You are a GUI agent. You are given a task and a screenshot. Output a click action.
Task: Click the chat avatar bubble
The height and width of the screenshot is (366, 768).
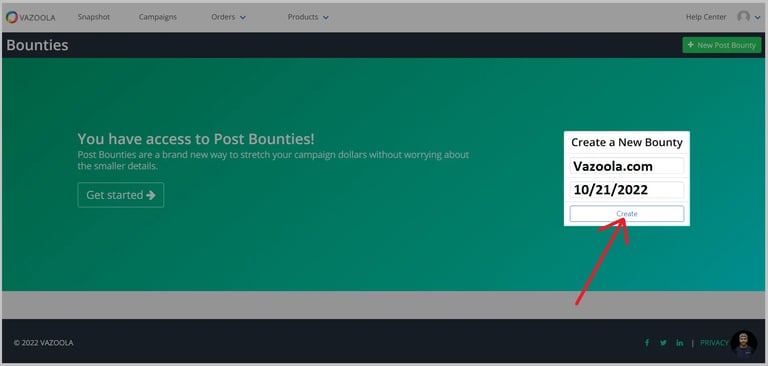pyautogui.click(x=744, y=343)
